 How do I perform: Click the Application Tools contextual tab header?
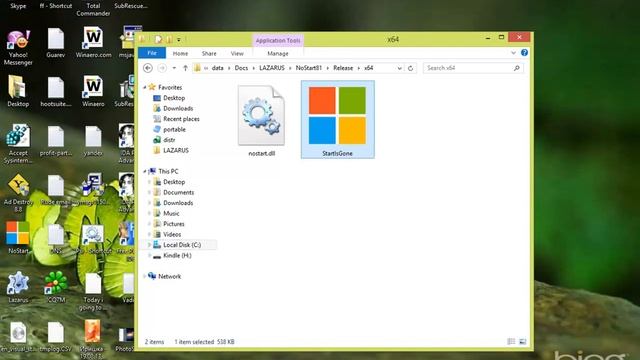click(x=278, y=40)
